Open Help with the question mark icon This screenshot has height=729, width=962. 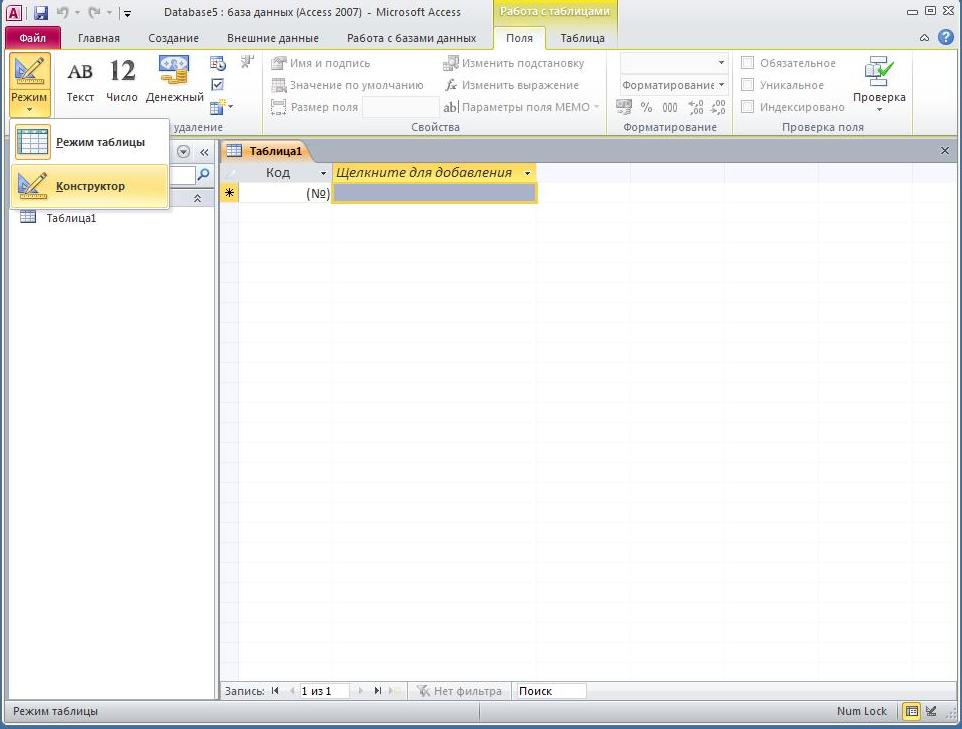click(946, 37)
